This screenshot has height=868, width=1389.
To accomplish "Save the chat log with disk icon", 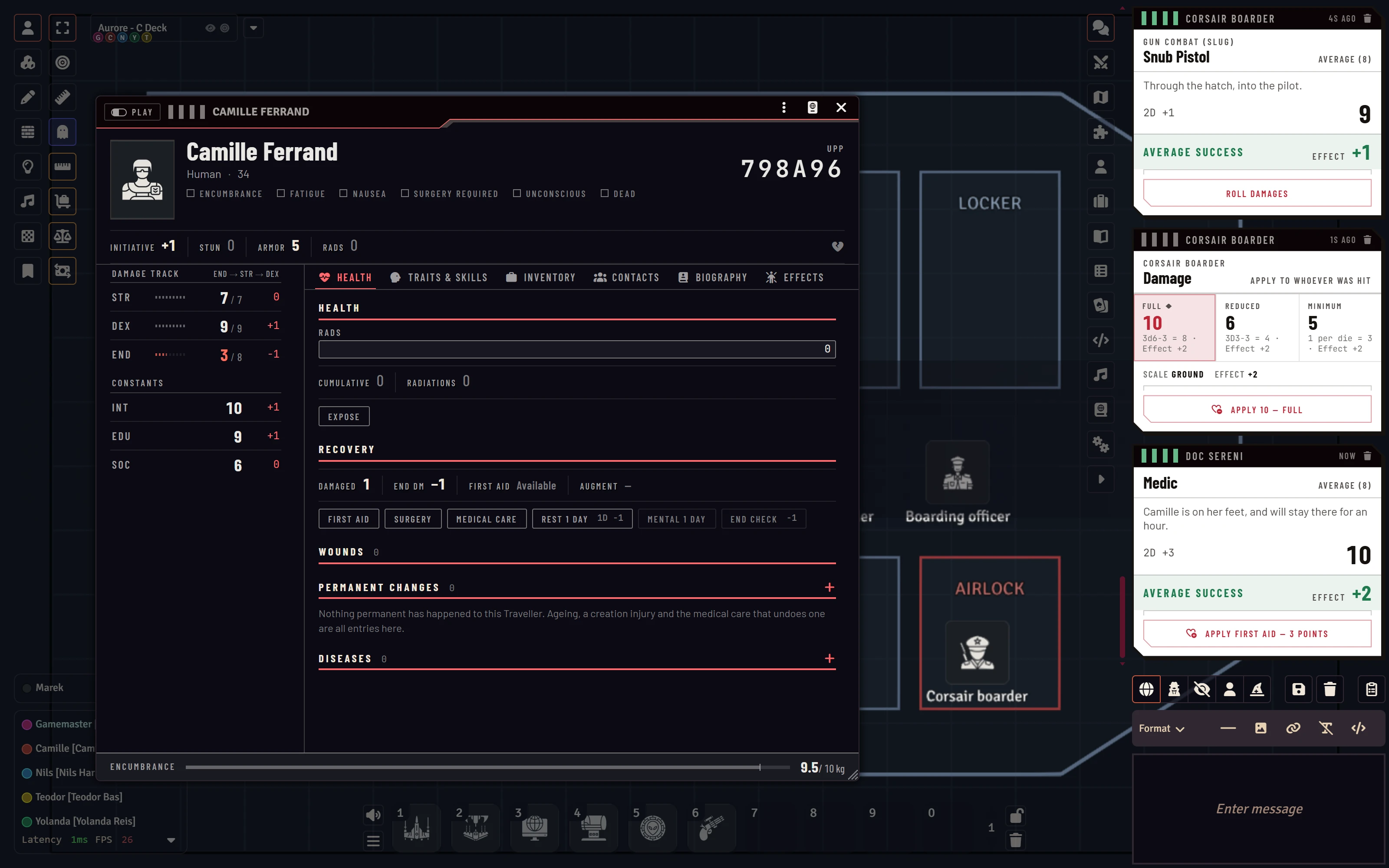I will point(1298,689).
